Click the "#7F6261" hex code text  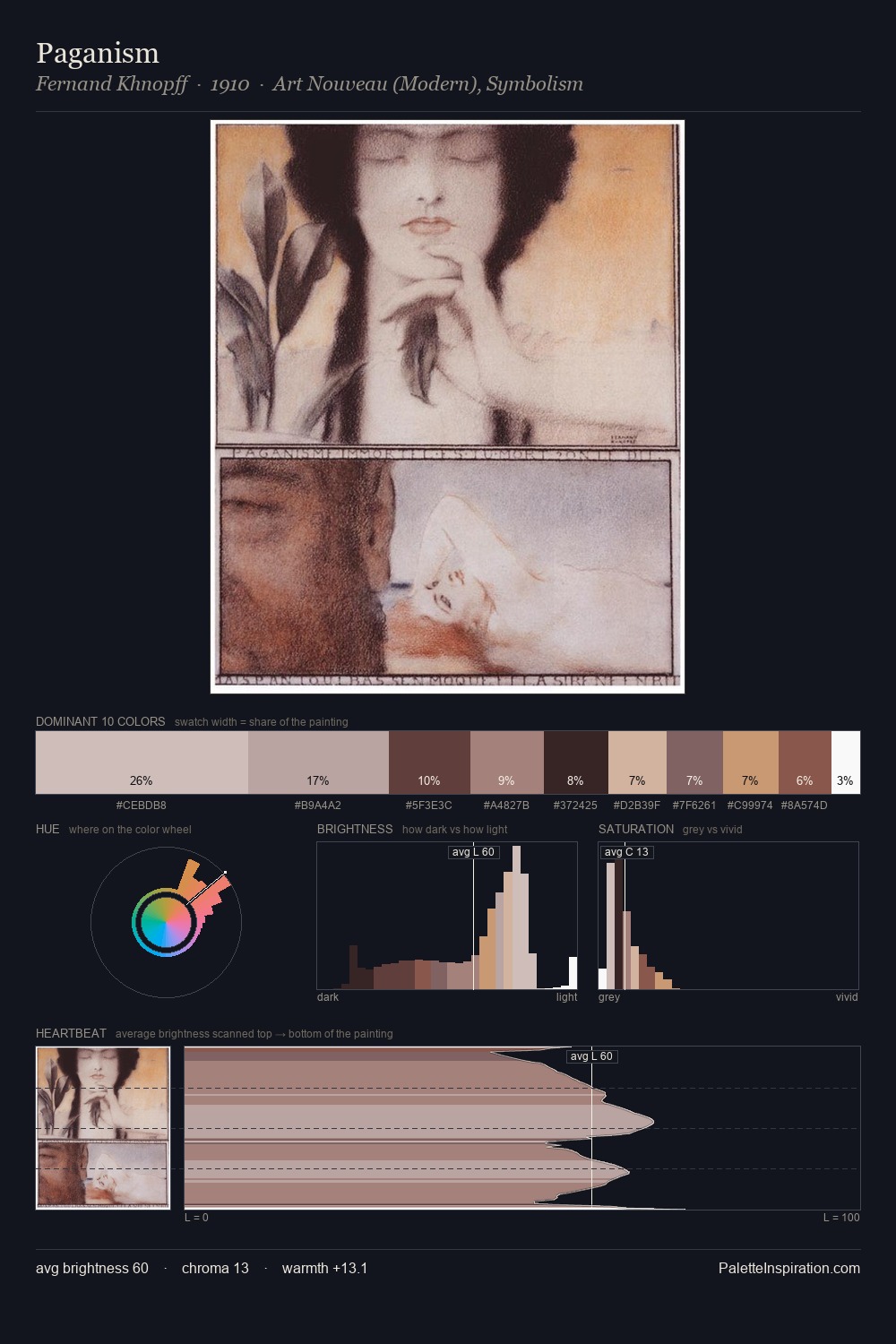(x=694, y=806)
